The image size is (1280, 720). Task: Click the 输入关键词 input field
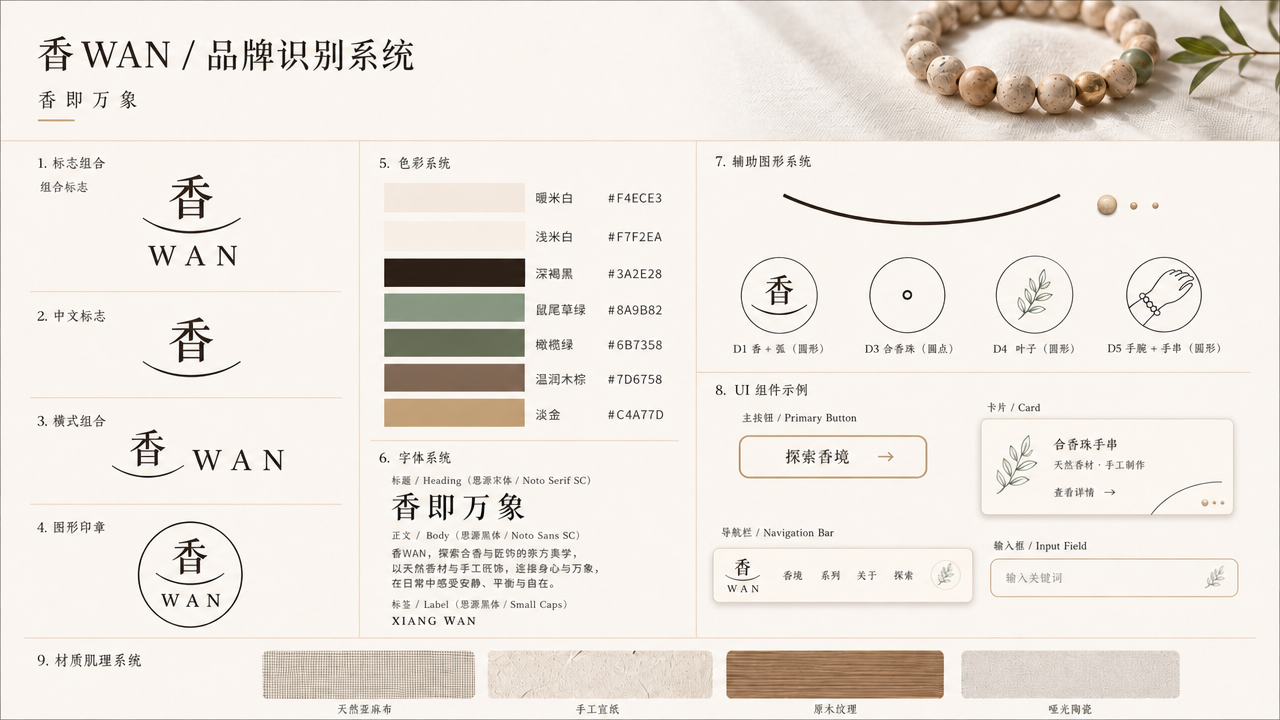(x=1114, y=578)
